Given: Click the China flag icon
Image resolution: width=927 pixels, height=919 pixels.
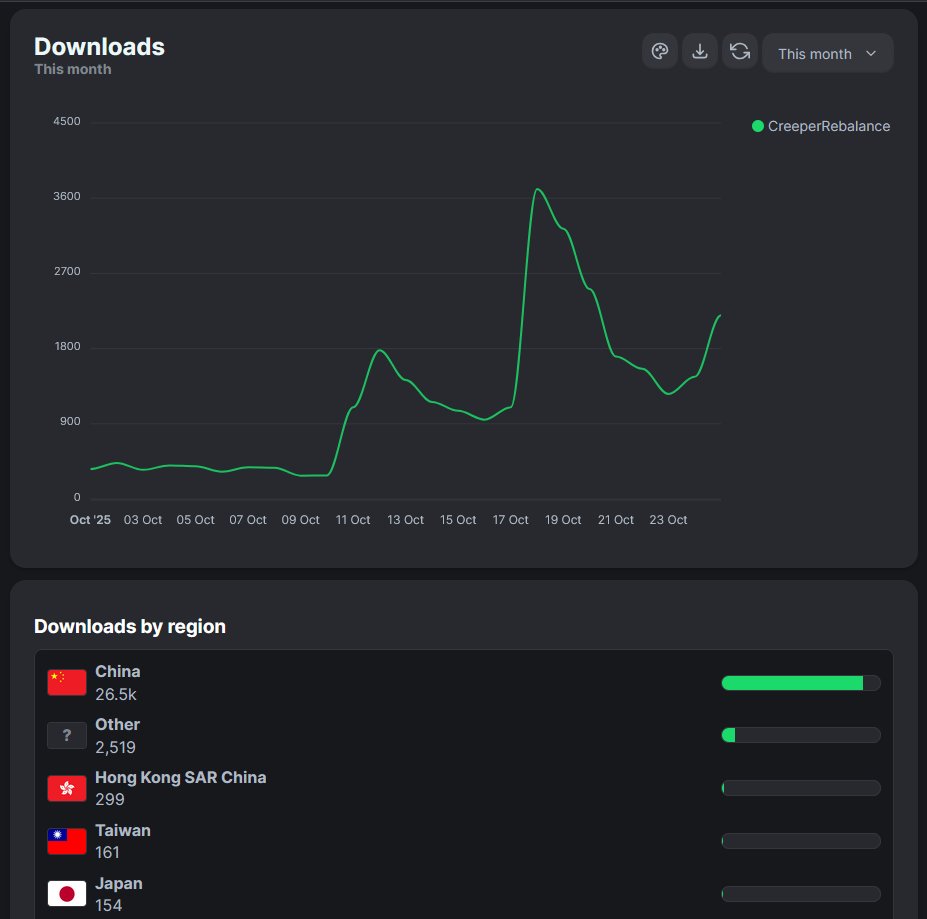Looking at the screenshot, I should [66, 681].
